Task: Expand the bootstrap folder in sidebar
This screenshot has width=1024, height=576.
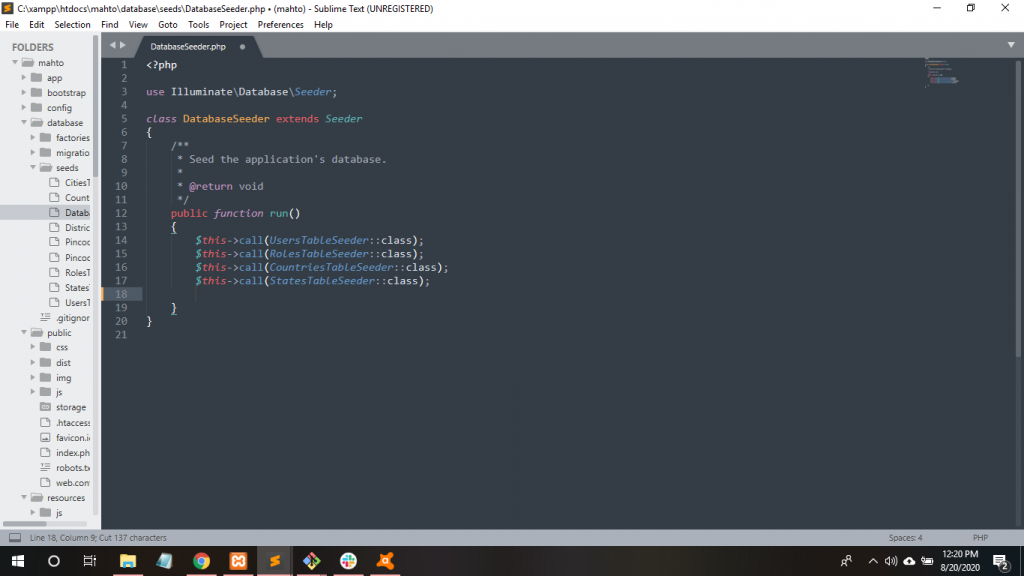Action: pos(24,93)
